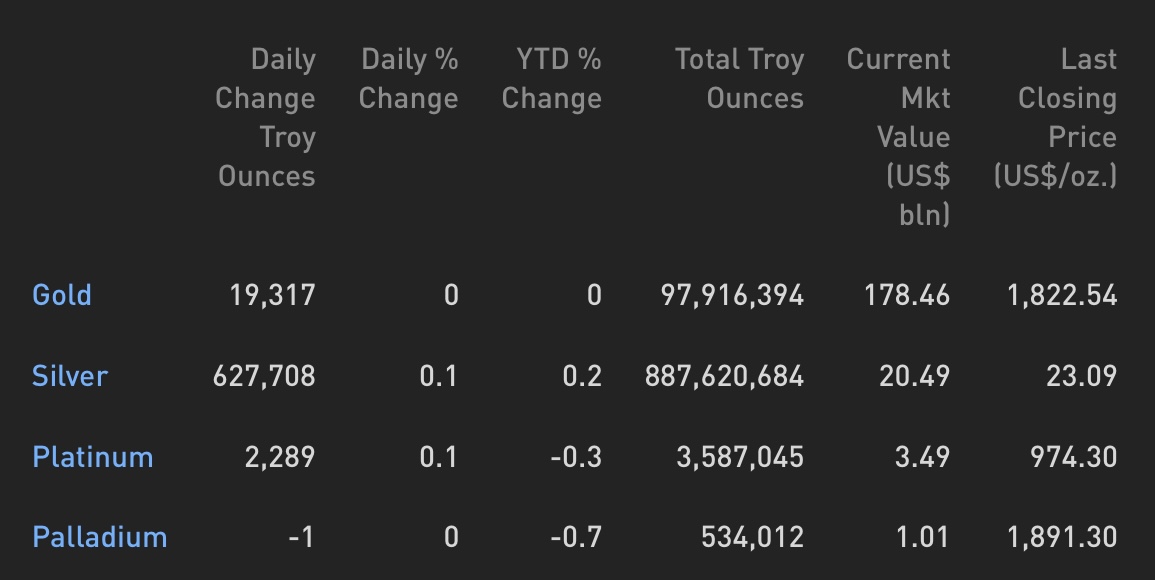Open the Palladium link
The height and width of the screenshot is (580, 1155).
point(99,537)
